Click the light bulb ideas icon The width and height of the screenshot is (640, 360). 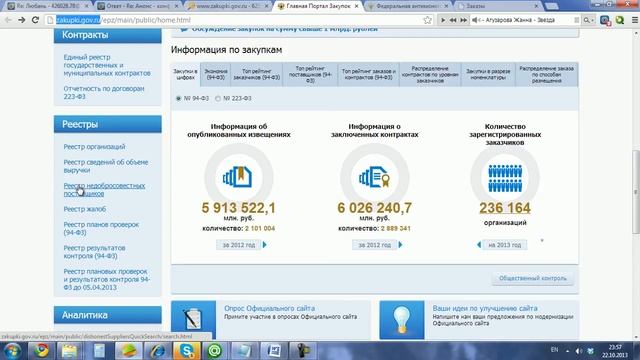point(402,320)
